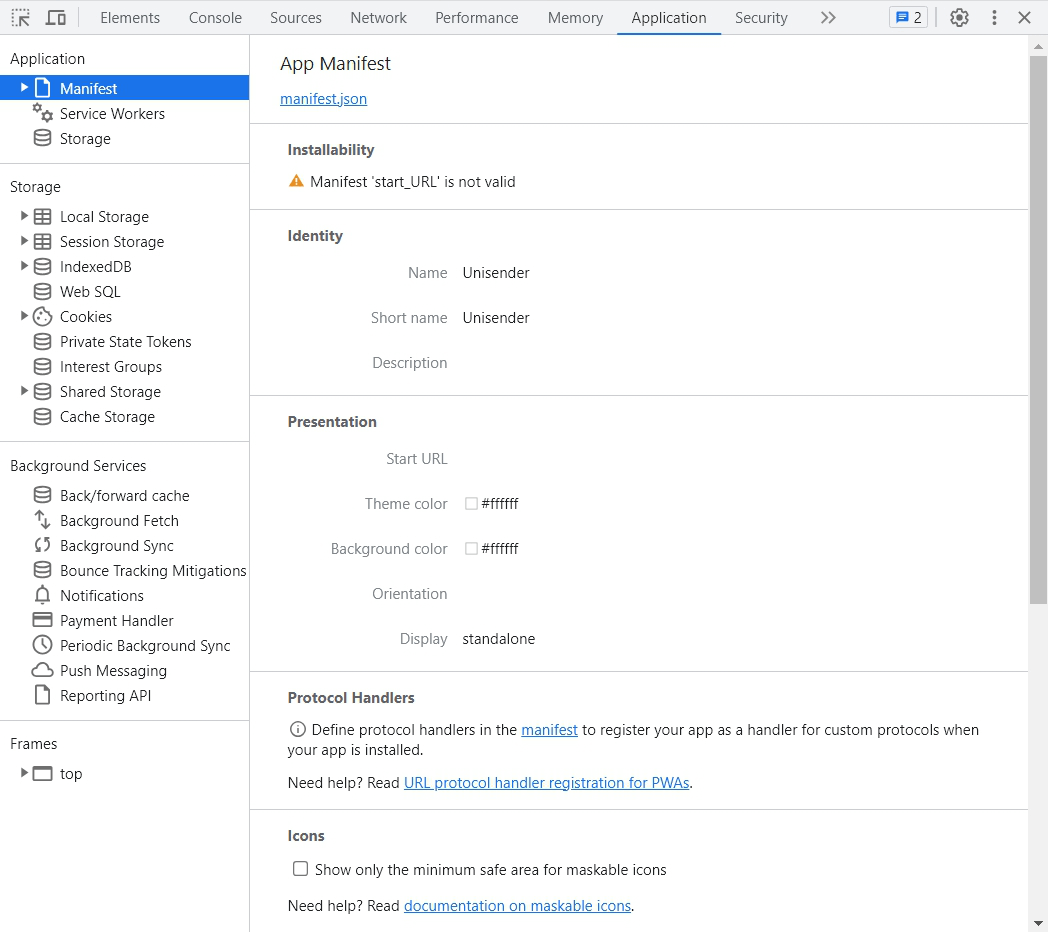Click the Private State Tokens icon
1048x932 pixels.
click(x=43, y=341)
